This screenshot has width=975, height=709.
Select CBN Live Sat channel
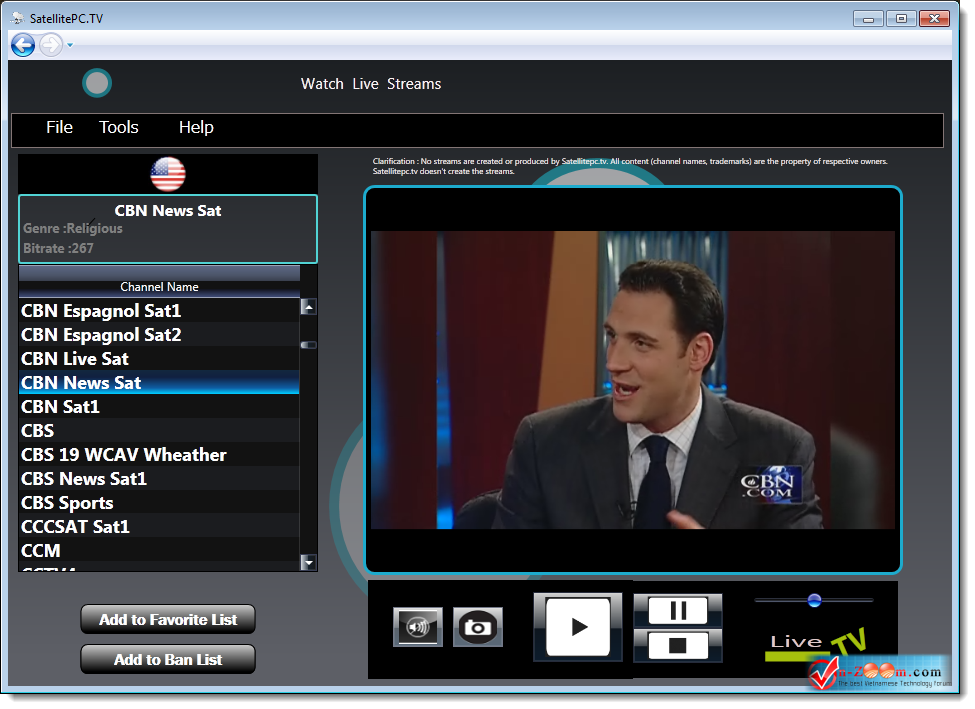tap(159, 359)
